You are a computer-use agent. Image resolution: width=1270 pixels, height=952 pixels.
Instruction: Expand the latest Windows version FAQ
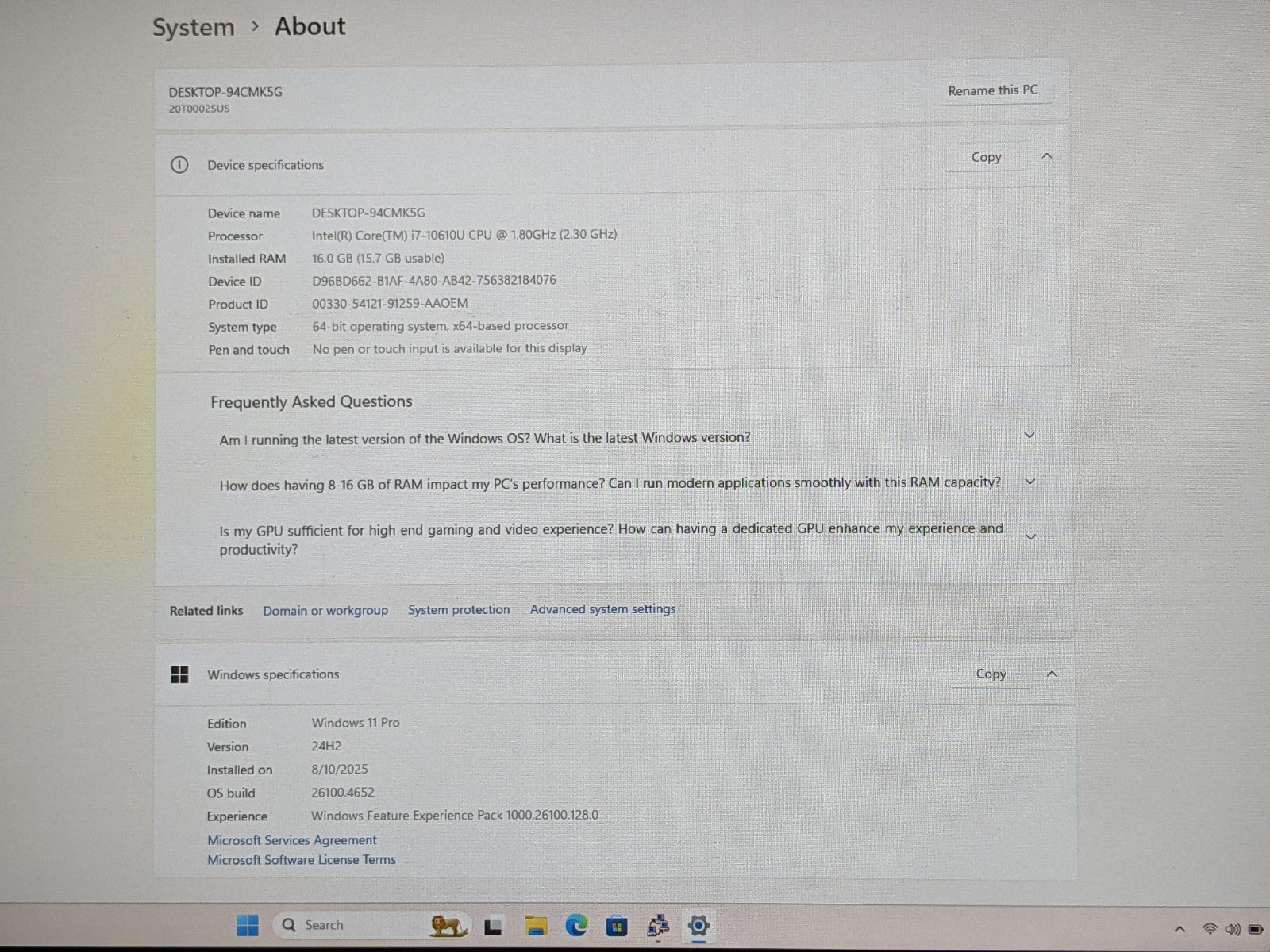point(1029,436)
